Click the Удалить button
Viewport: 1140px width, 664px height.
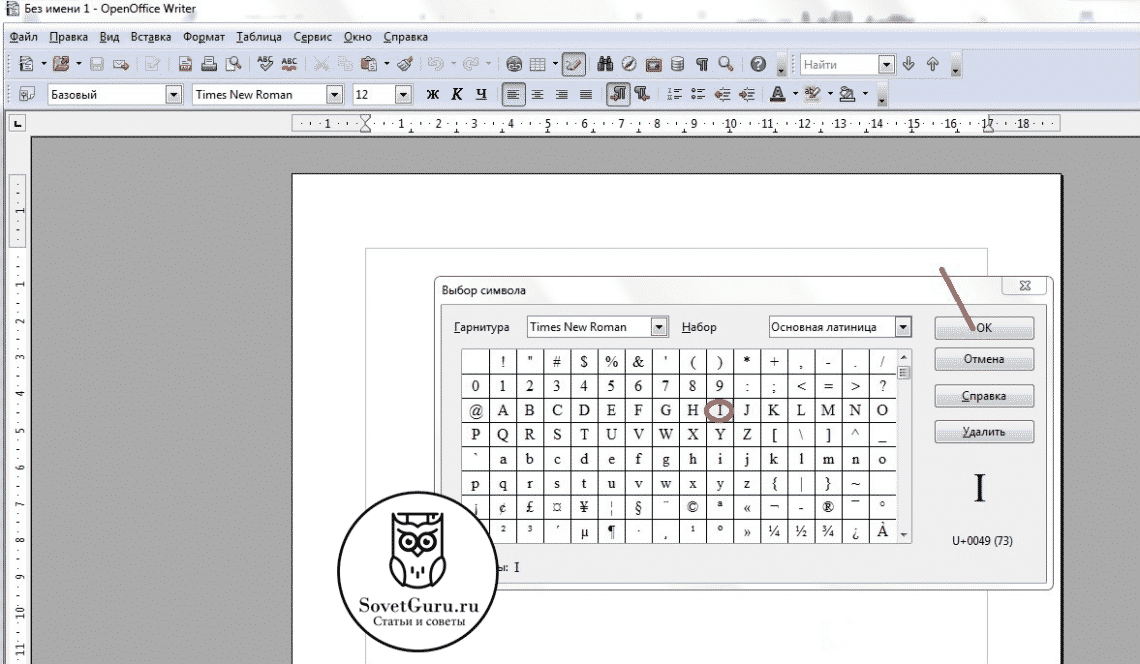pyautogui.click(x=984, y=432)
